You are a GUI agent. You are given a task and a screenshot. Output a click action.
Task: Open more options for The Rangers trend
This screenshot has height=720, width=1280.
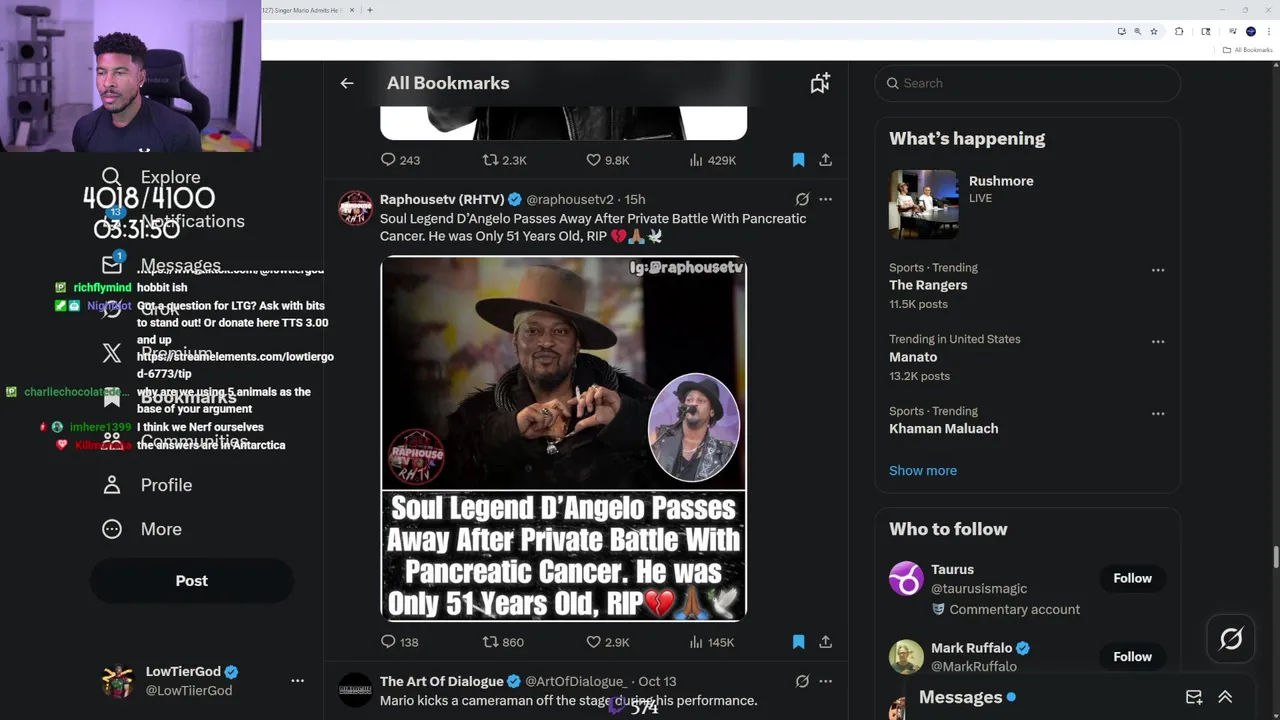(x=1157, y=270)
